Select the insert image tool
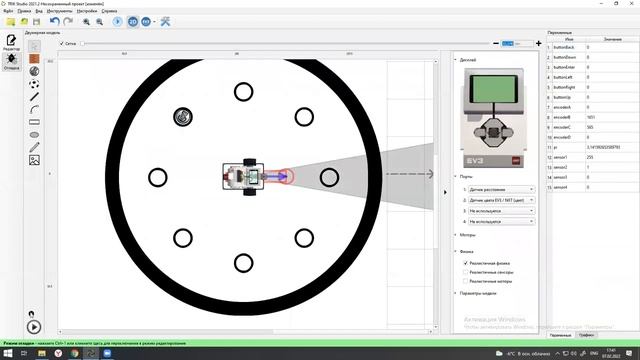Screen dimensions: 640x360 coord(34,160)
